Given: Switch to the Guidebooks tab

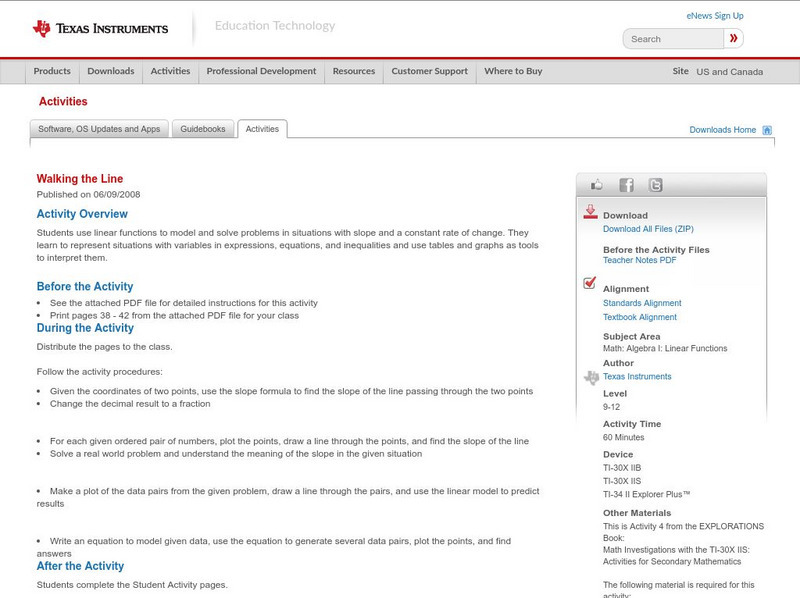Looking at the screenshot, I should pos(203,129).
